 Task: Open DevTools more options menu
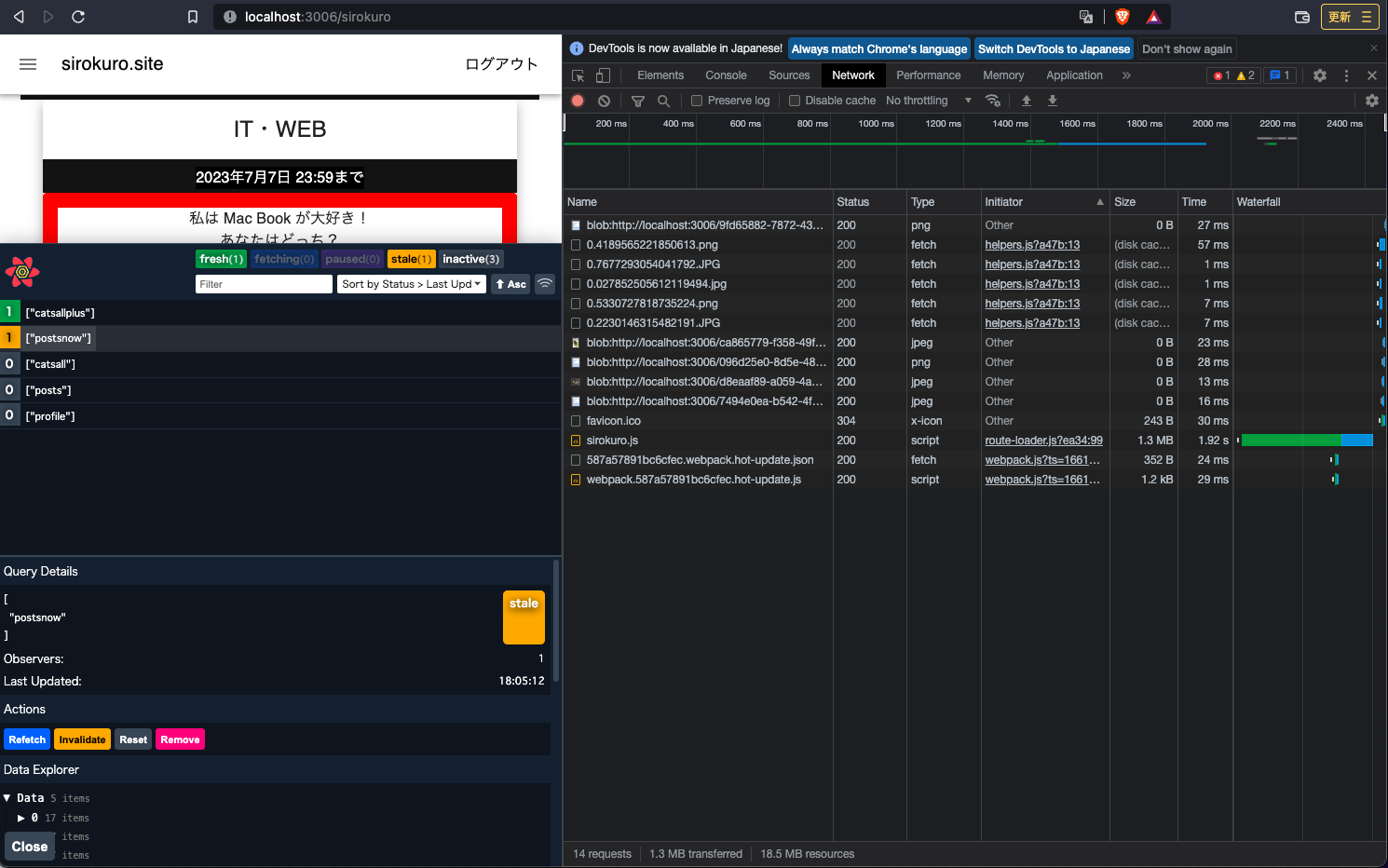coord(1346,75)
